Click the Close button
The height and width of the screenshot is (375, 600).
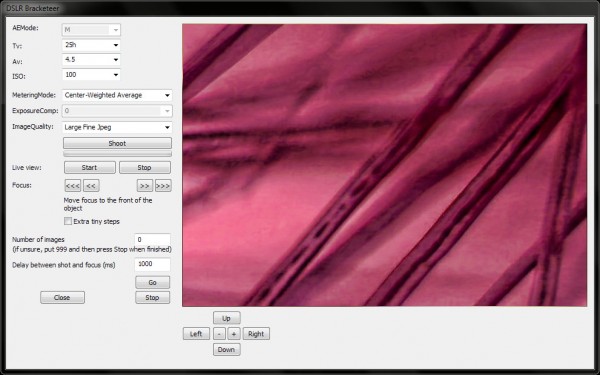(x=62, y=297)
